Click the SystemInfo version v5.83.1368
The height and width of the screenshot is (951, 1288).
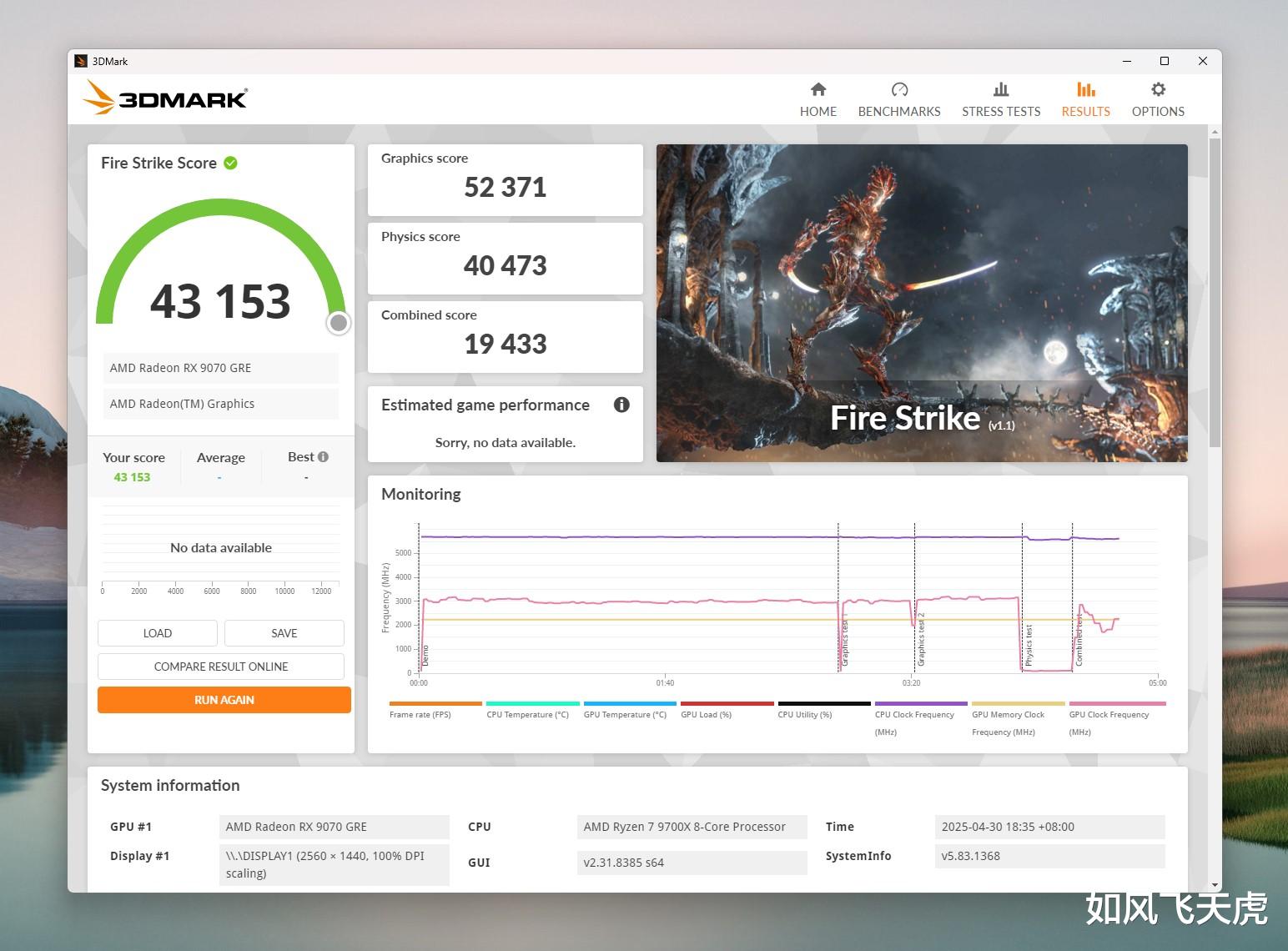(1050, 856)
